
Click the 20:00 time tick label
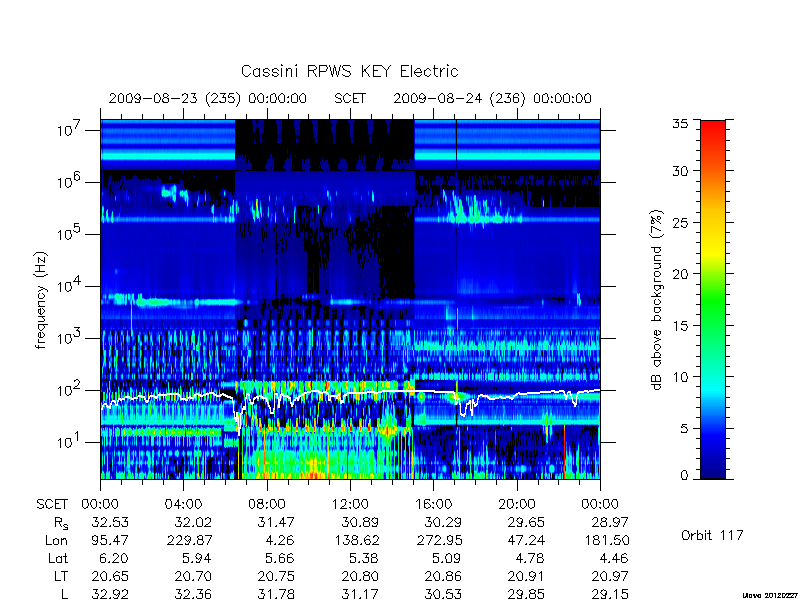516,504
